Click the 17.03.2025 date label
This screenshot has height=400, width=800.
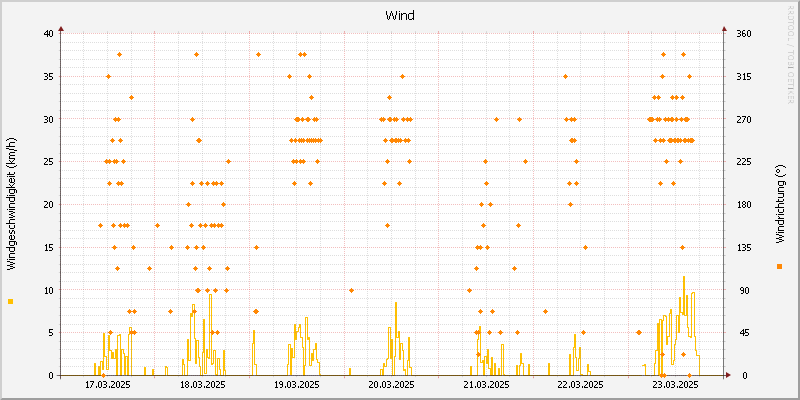click(x=108, y=385)
